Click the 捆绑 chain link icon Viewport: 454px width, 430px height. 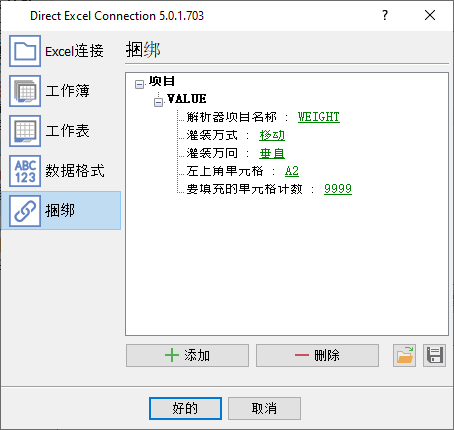click(25, 211)
